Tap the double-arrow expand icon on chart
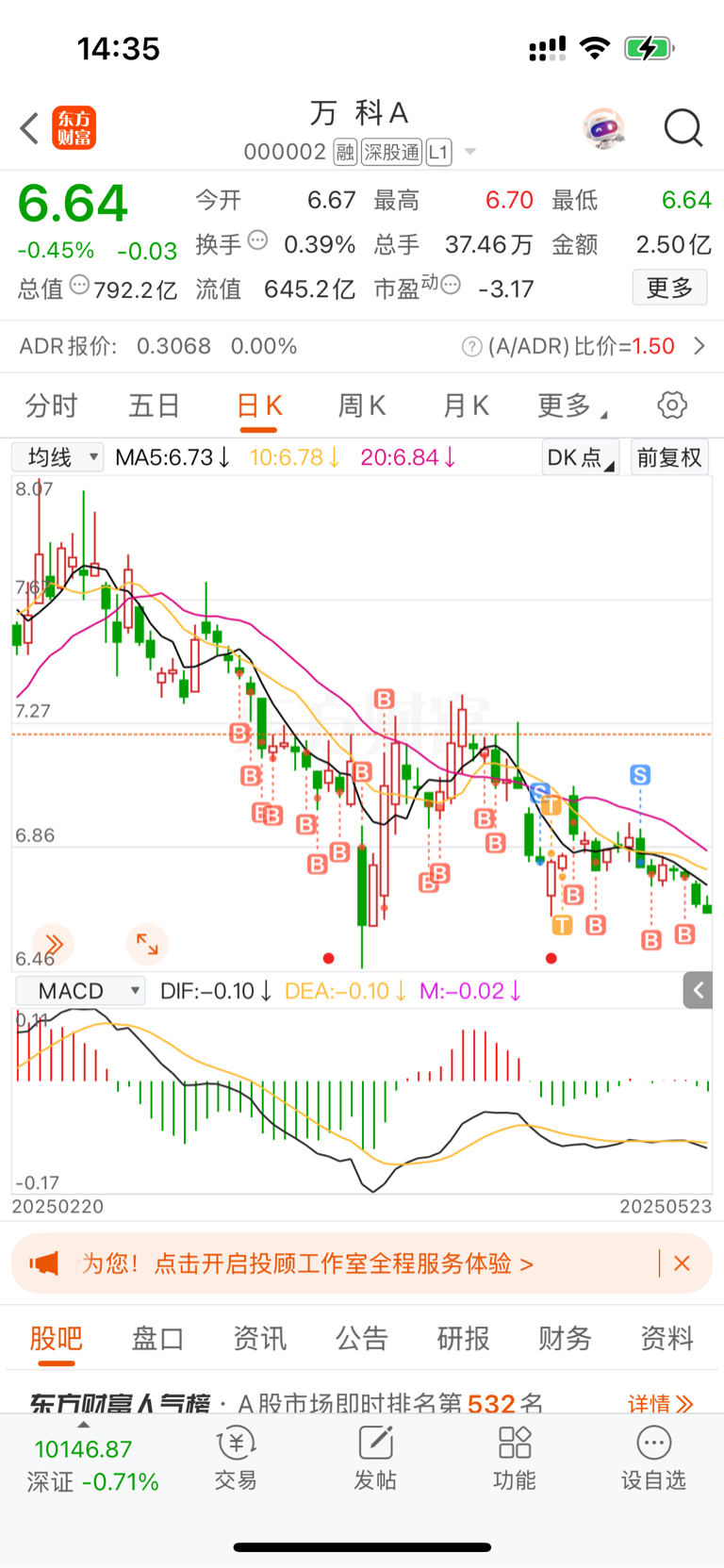724x1568 pixels. pyautogui.click(x=53, y=944)
